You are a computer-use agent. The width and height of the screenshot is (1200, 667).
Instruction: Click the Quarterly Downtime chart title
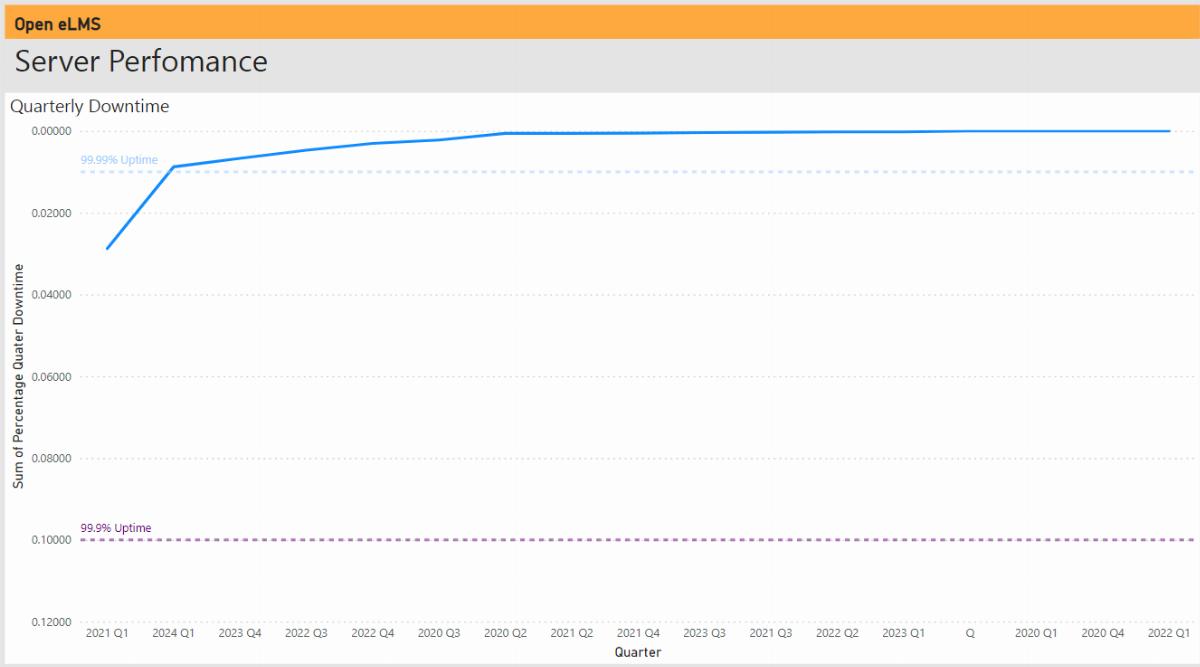[x=90, y=106]
